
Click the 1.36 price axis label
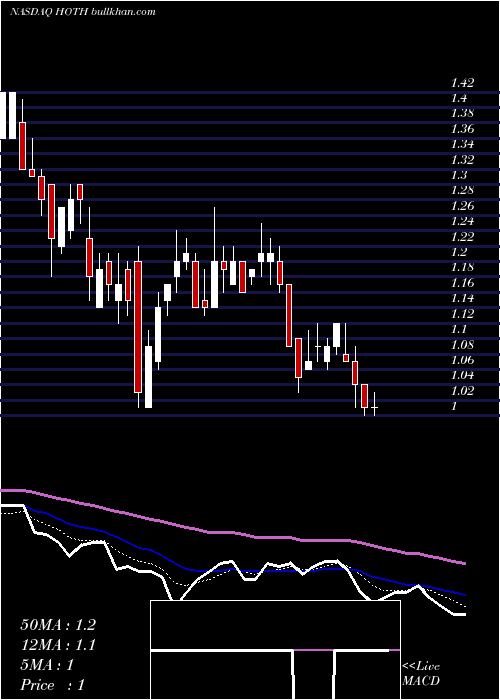pyautogui.click(x=462, y=129)
